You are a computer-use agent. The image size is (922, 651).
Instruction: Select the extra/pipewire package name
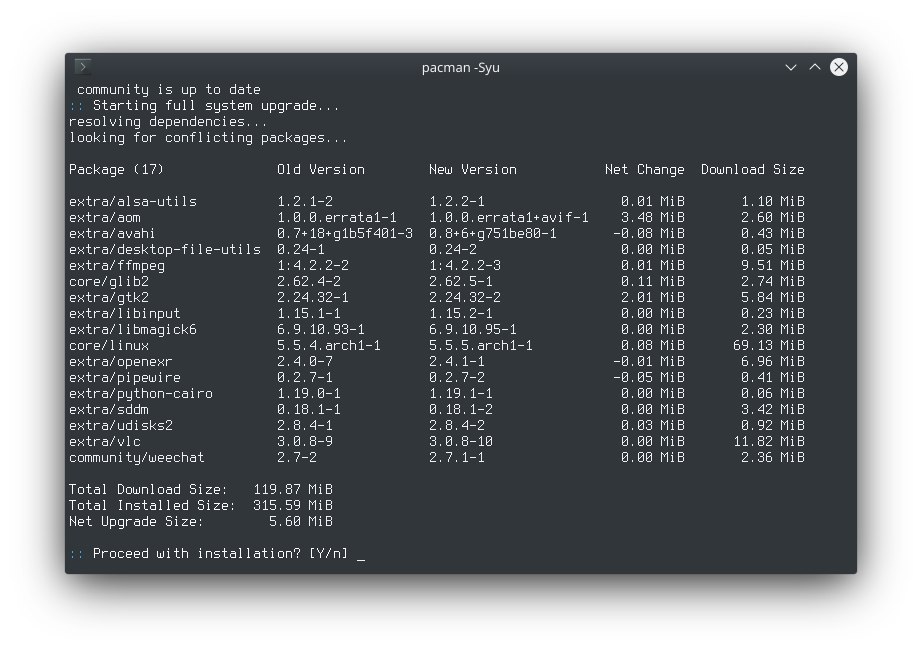click(125, 378)
